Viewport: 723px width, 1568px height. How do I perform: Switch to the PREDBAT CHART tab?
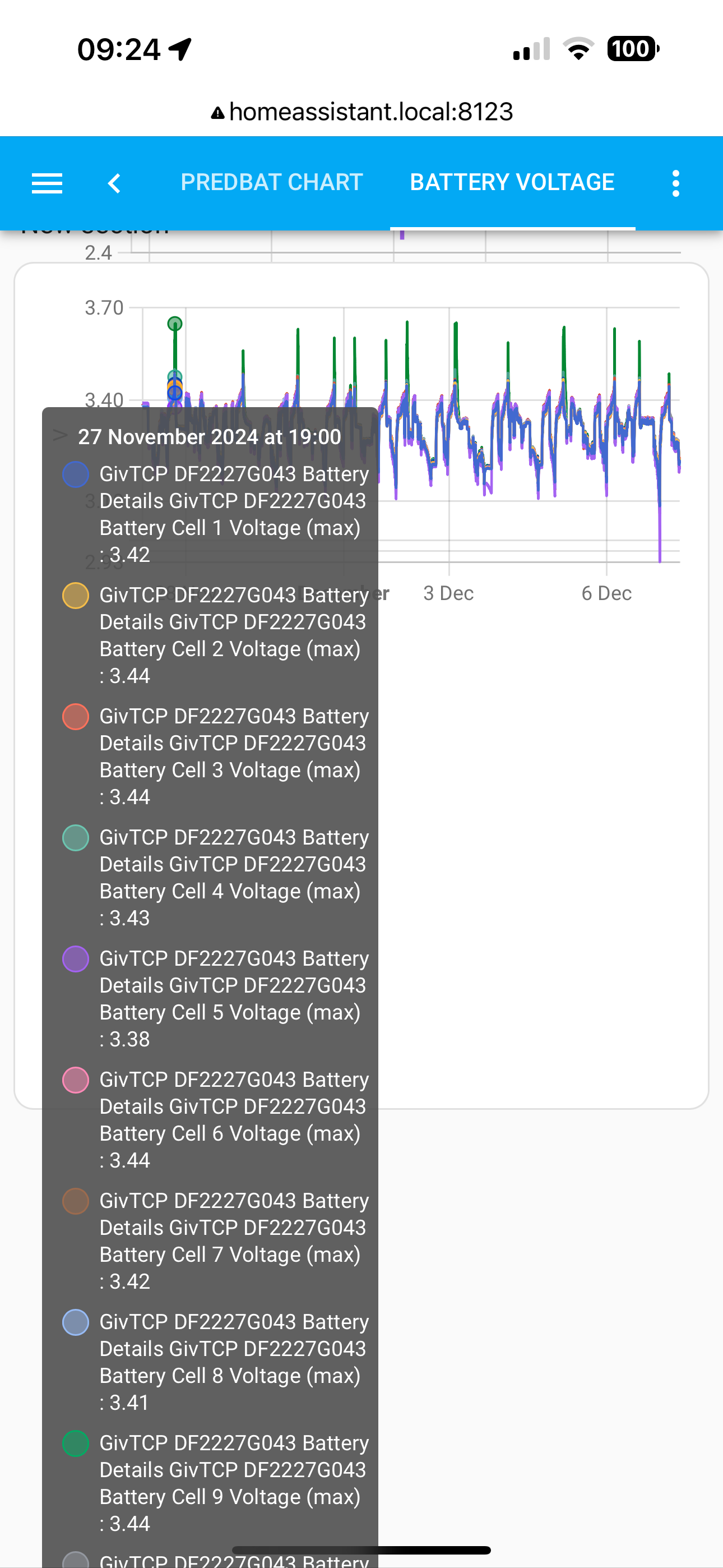click(271, 182)
